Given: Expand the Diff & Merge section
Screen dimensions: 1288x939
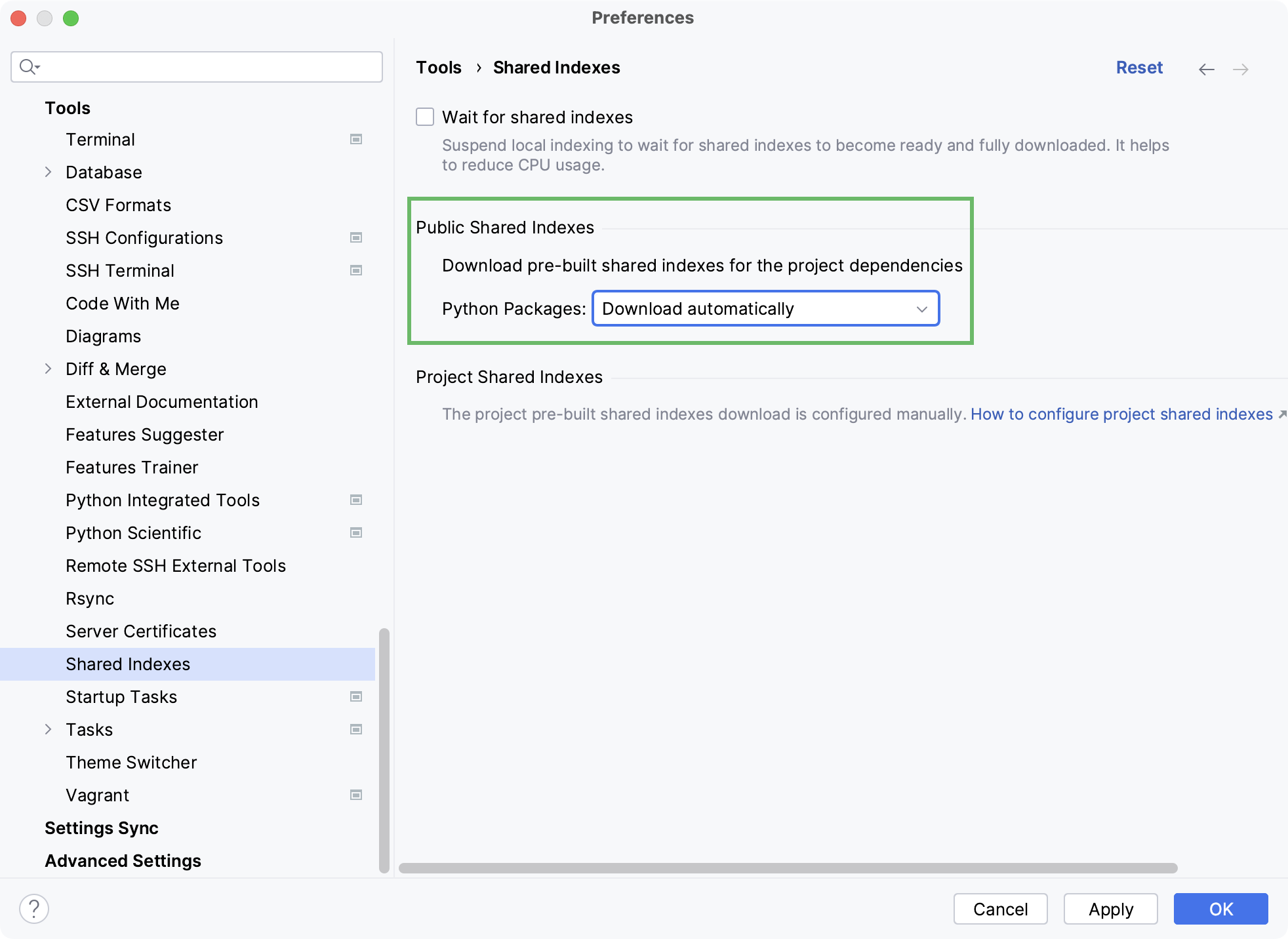Looking at the screenshot, I should pyautogui.click(x=49, y=369).
